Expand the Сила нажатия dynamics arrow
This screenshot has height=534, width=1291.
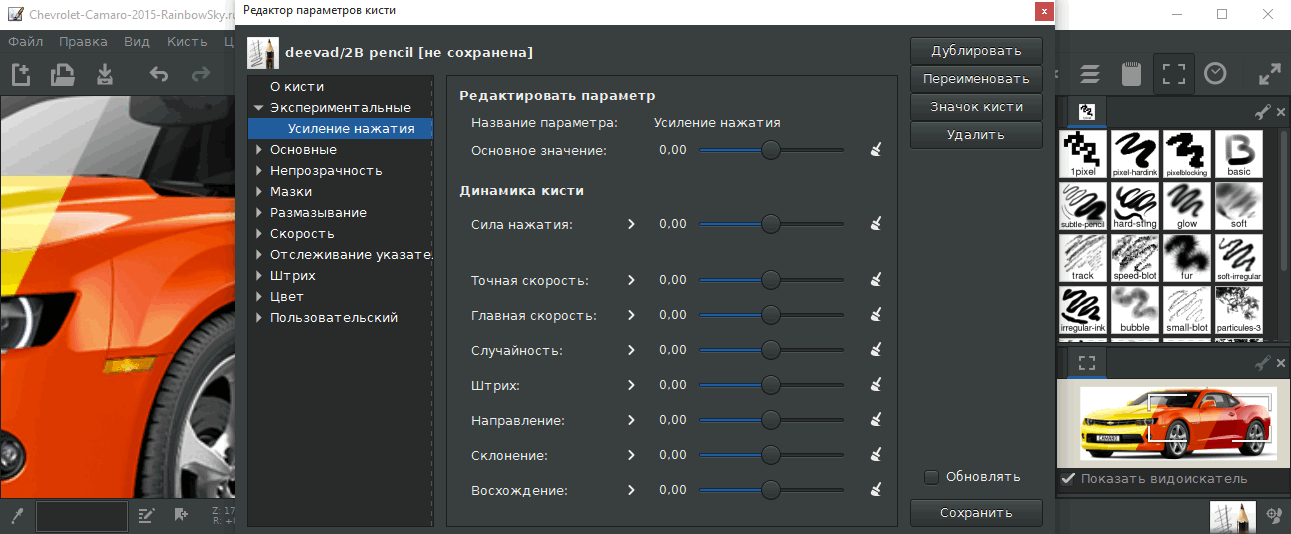click(x=631, y=224)
